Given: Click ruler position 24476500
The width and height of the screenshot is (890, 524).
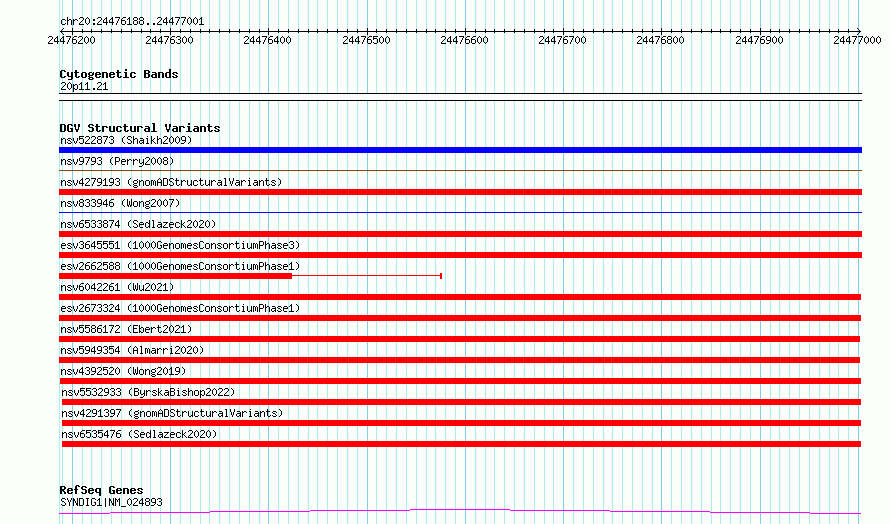Looking at the screenshot, I should click(x=367, y=40).
